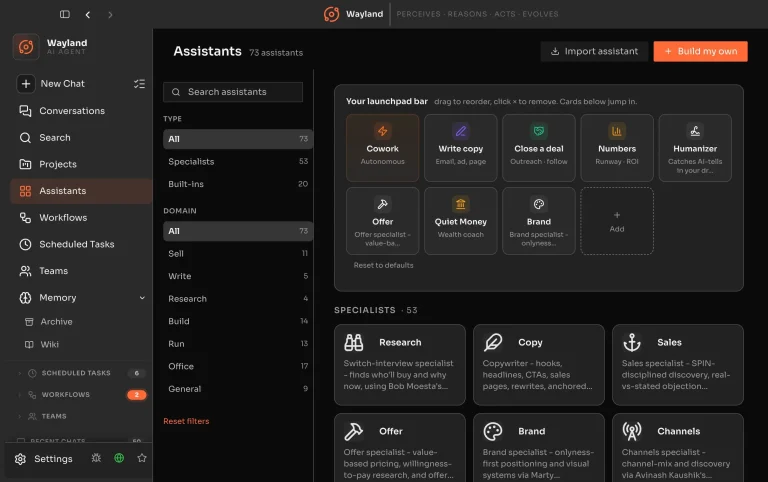Image resolution: width=768 pixels, height=482 pixels.
Task: Click the orange Workflows count badge
Action: click(137, 395)
